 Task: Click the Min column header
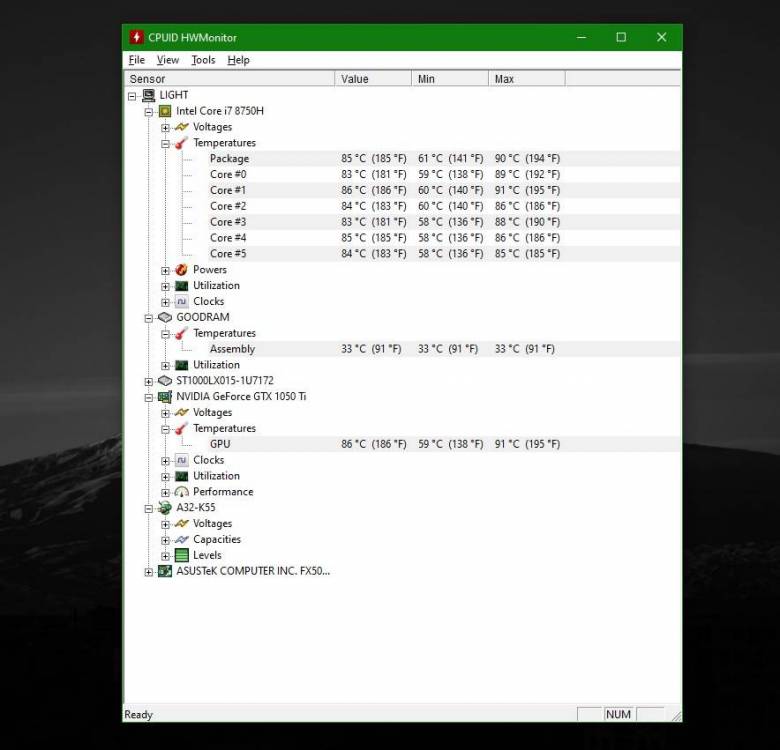point(450,79)
